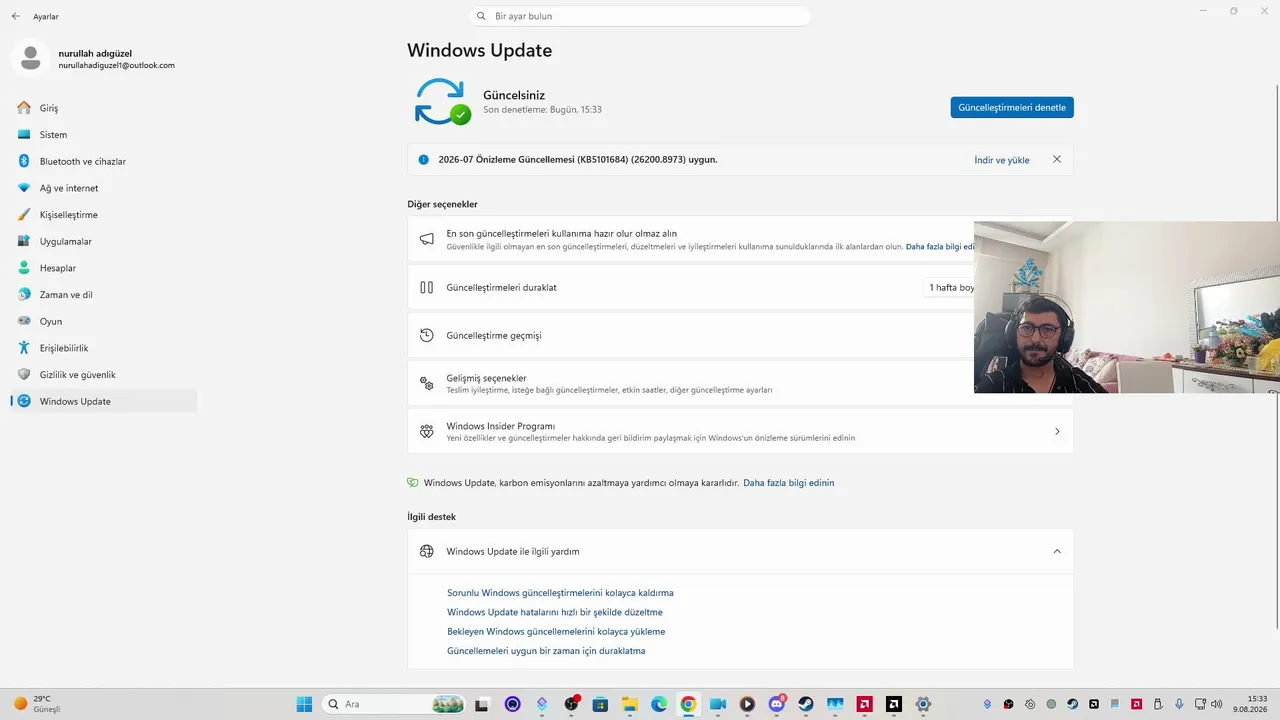1280x720 pixels.
Task: Open File Explorer from the taskbar
Action: pos(630,704)
